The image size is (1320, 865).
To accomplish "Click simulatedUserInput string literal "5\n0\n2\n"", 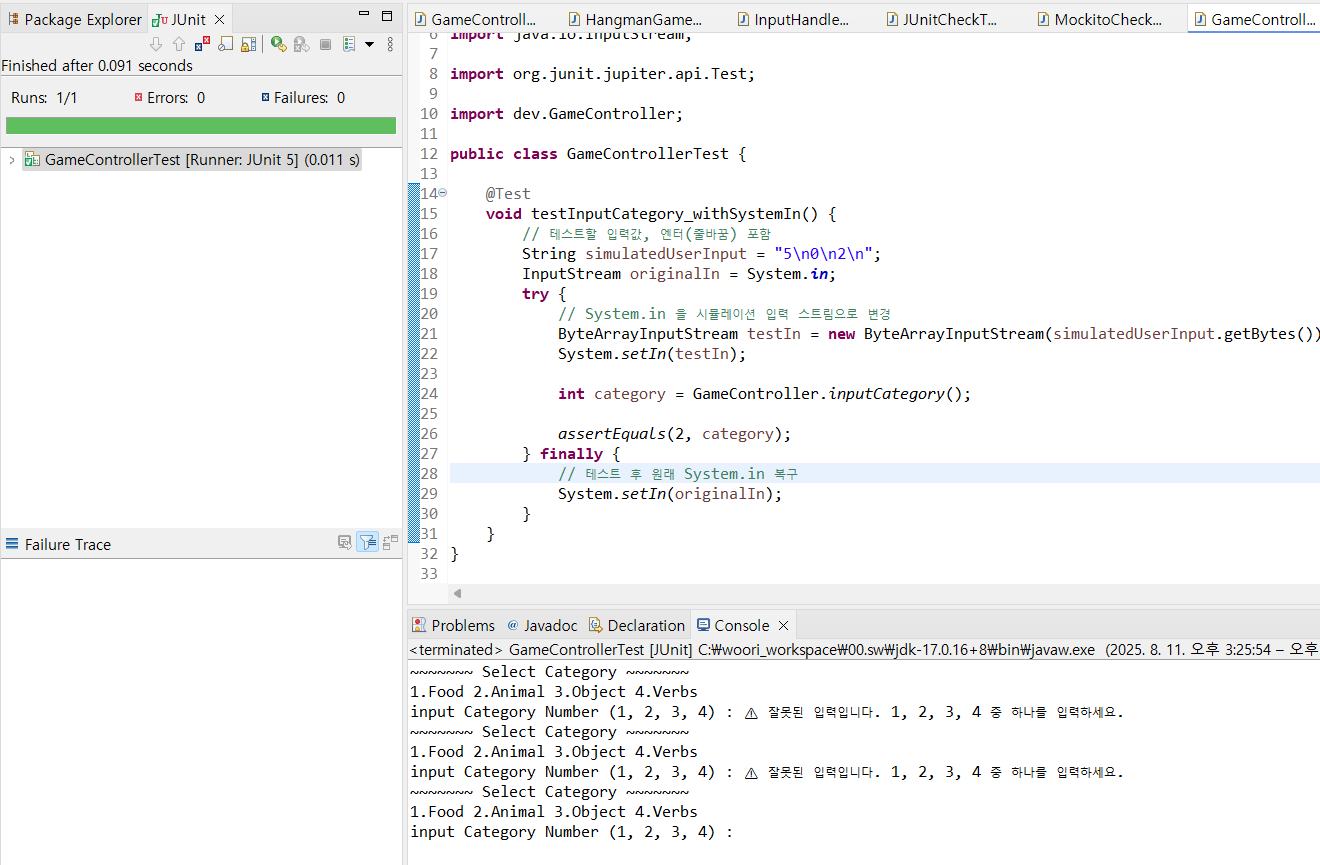I will 824,254.
